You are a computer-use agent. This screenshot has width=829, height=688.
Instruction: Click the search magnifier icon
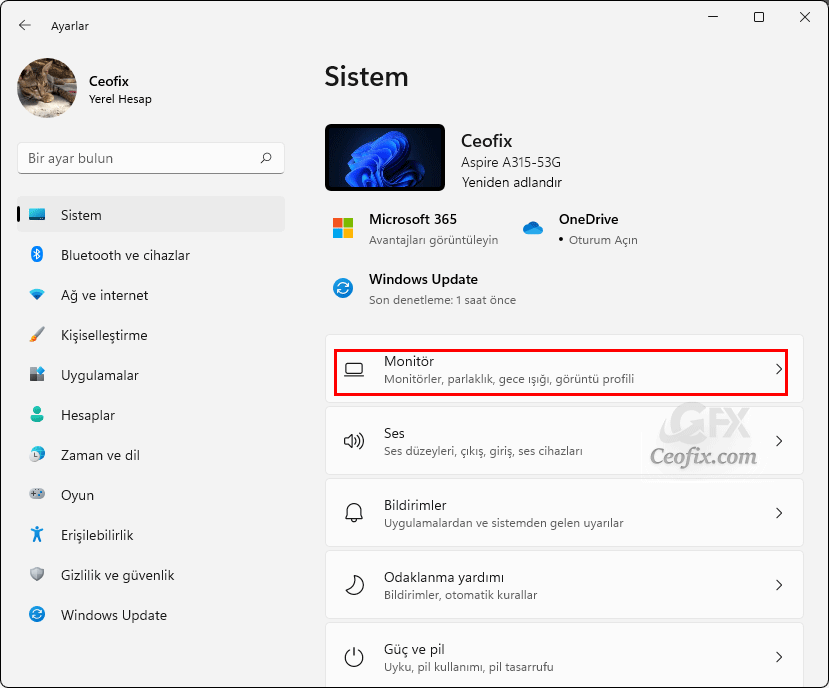(266, 158)
